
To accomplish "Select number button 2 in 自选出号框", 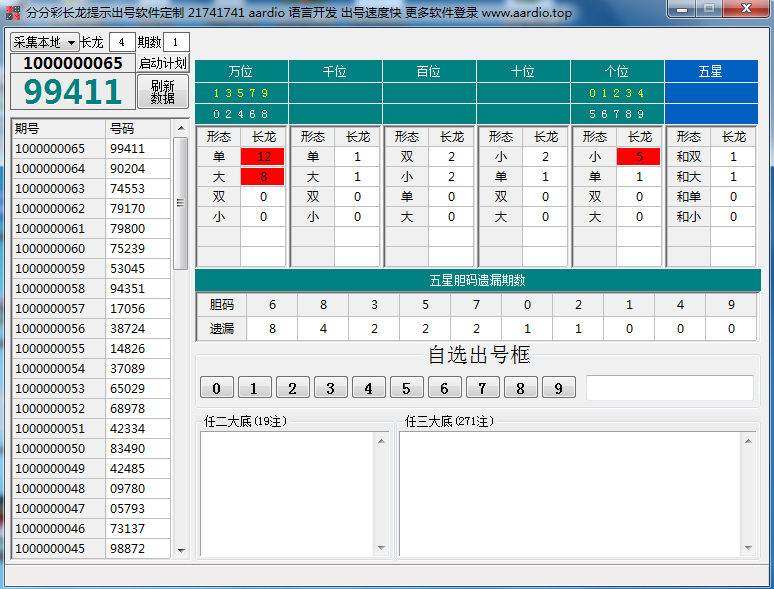I will pos(293,388).
